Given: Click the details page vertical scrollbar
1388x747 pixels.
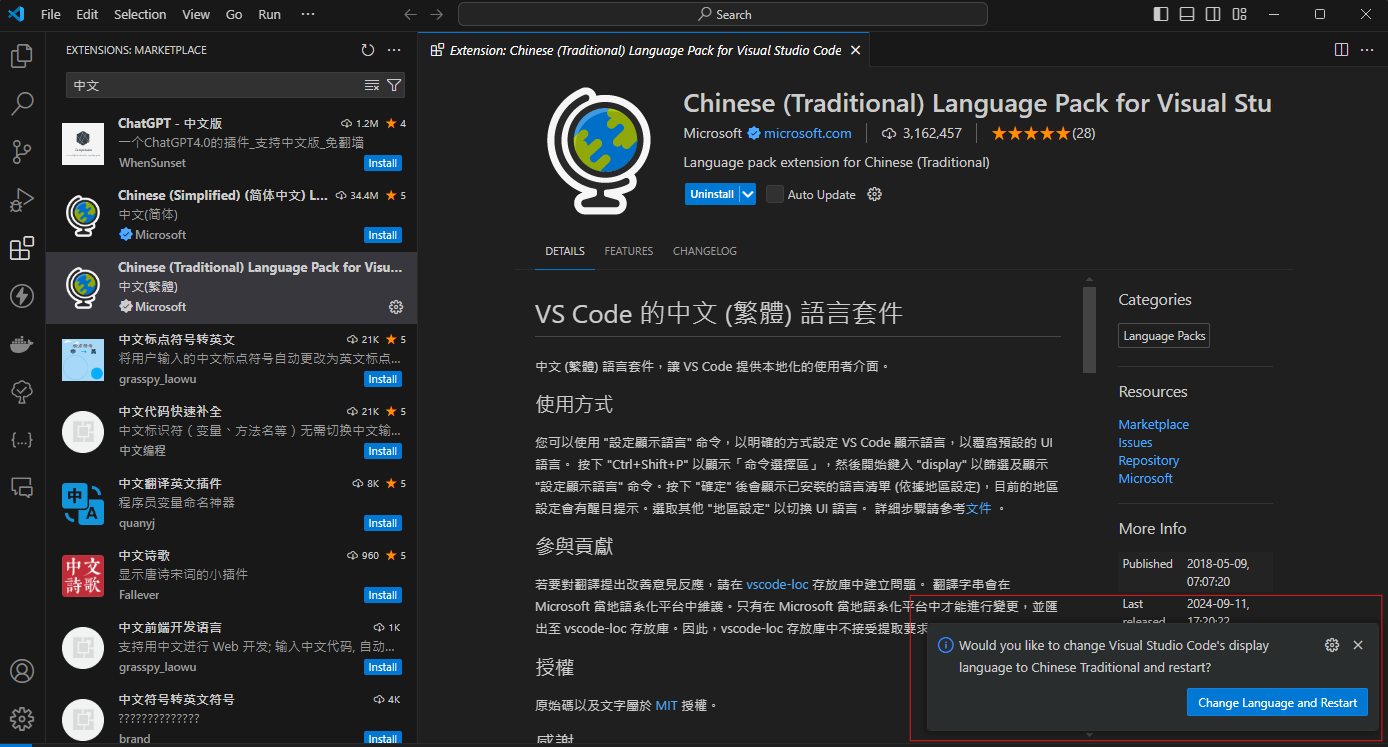Looking at the screenshot, I should click(x=1089, y=330).
